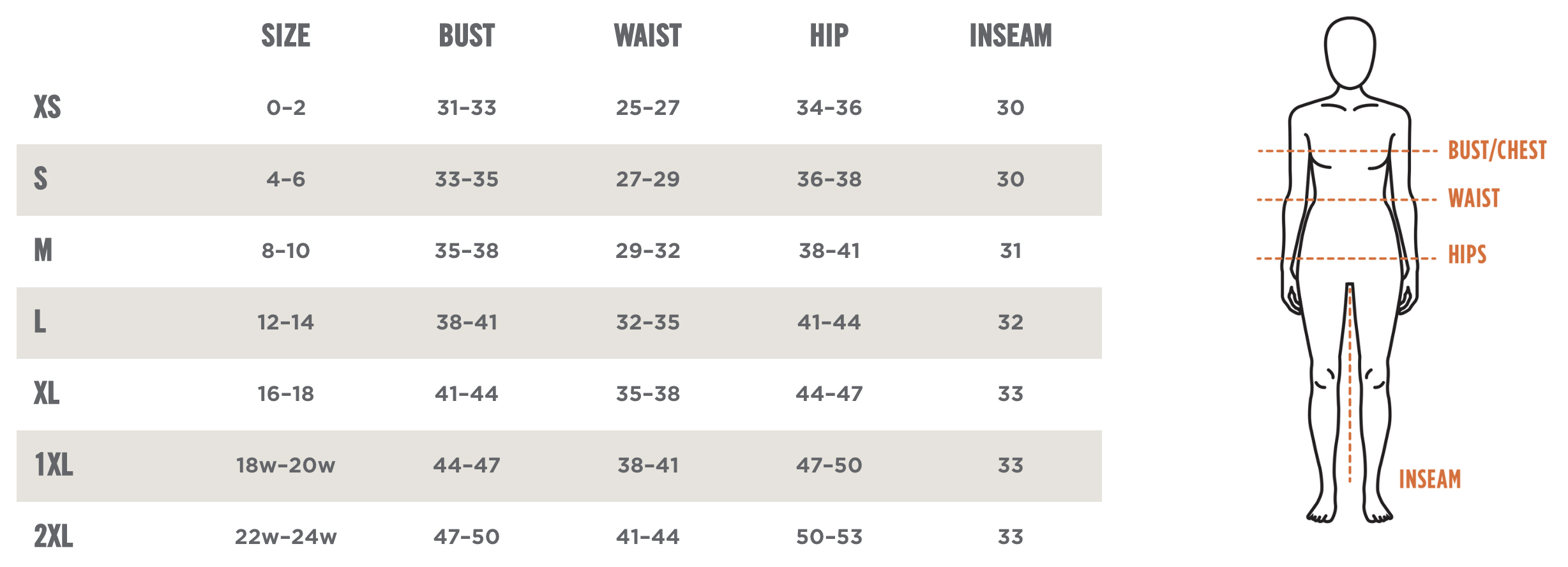The height and width of the screenshot is (567, 1568).
Task: Select the XL row label
Action: point(47,393)
